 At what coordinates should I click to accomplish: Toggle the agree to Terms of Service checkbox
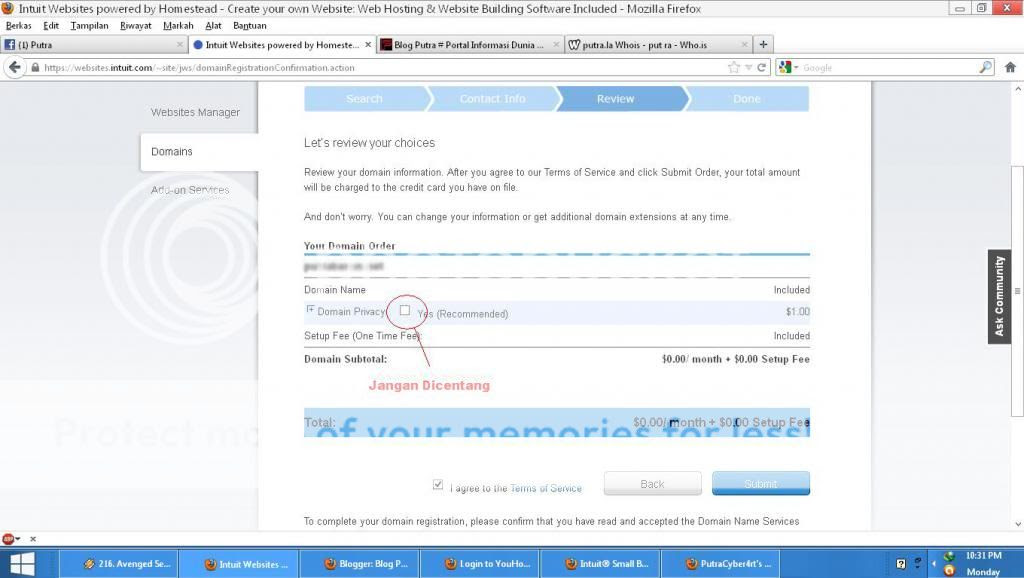(438, 485)
